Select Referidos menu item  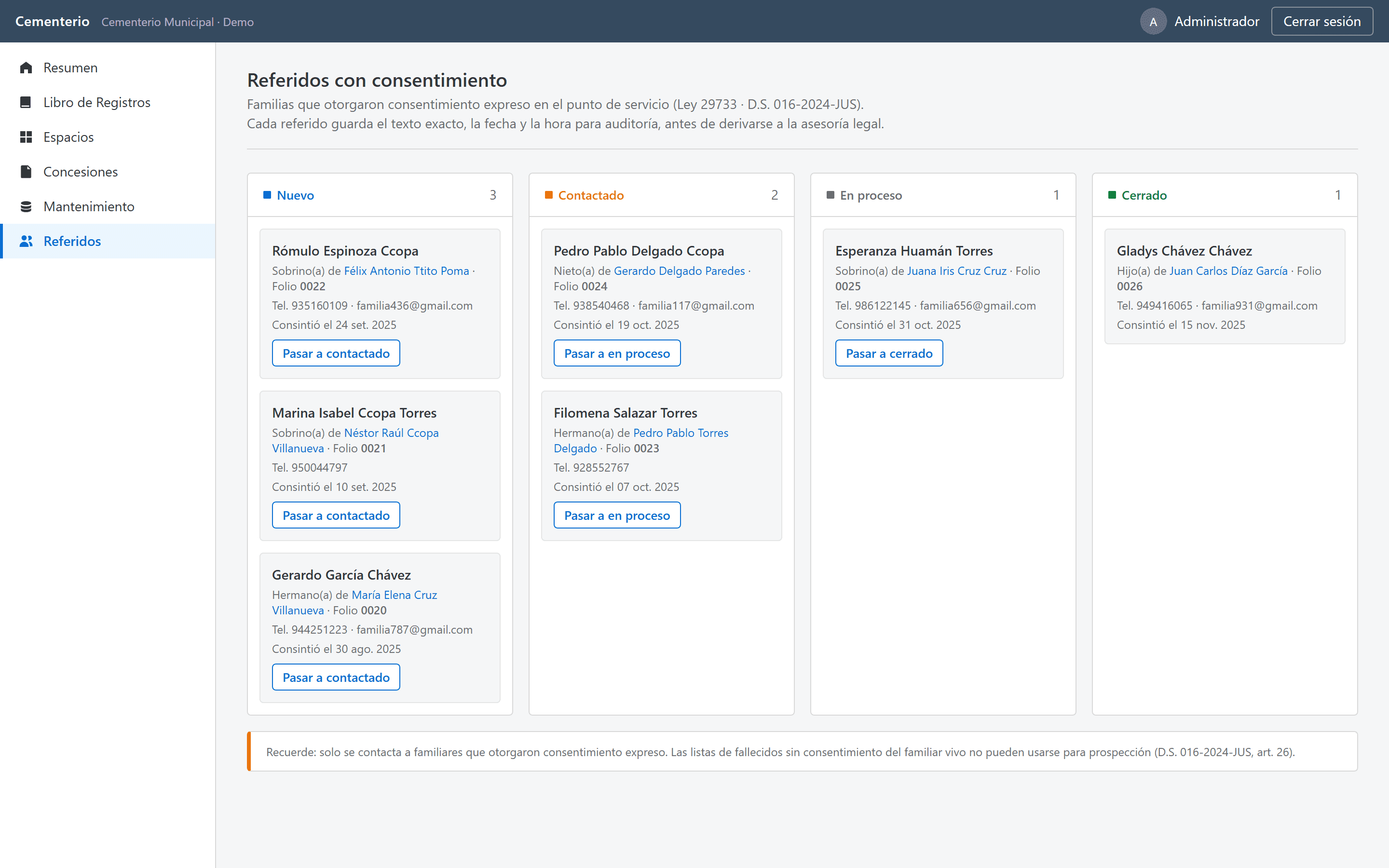108,241
